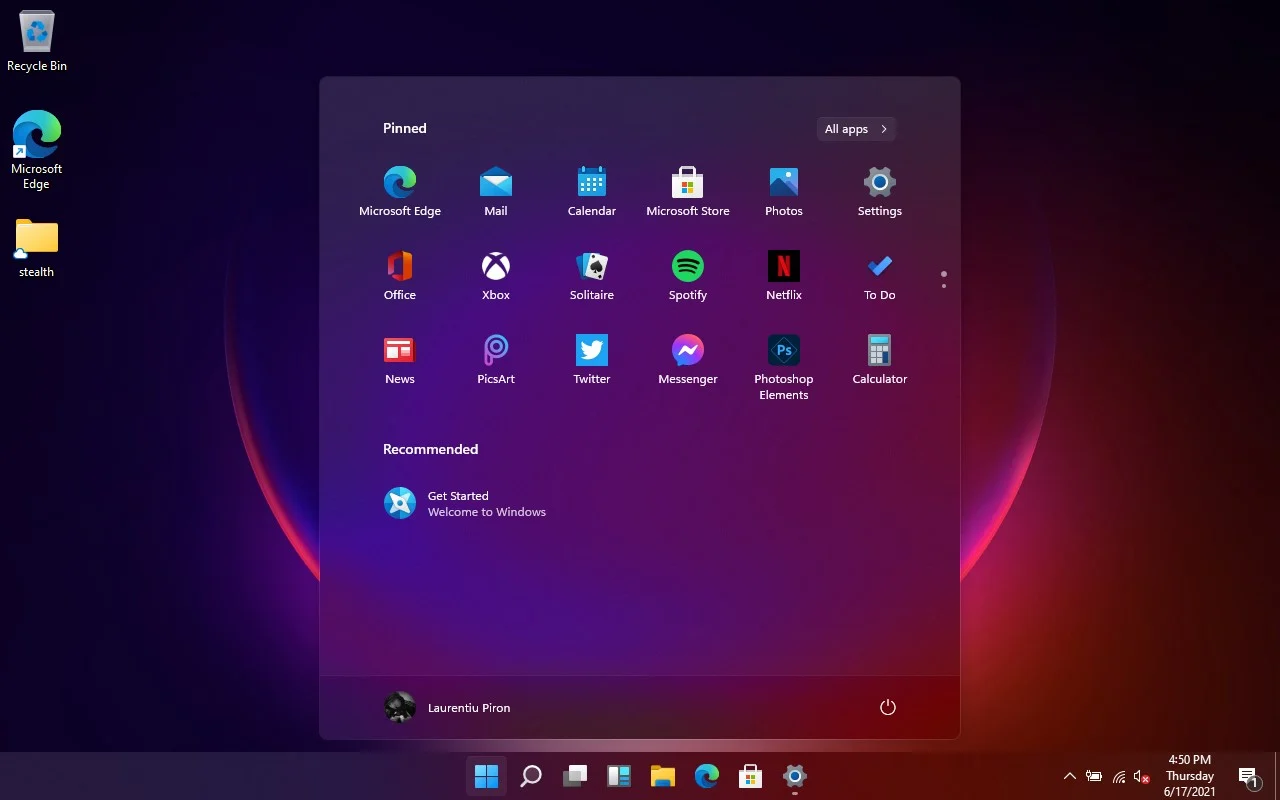The width and height of the screenshot is (1280, 800).
Task: Toggle the Start button on taskbar
Action: 486,776
